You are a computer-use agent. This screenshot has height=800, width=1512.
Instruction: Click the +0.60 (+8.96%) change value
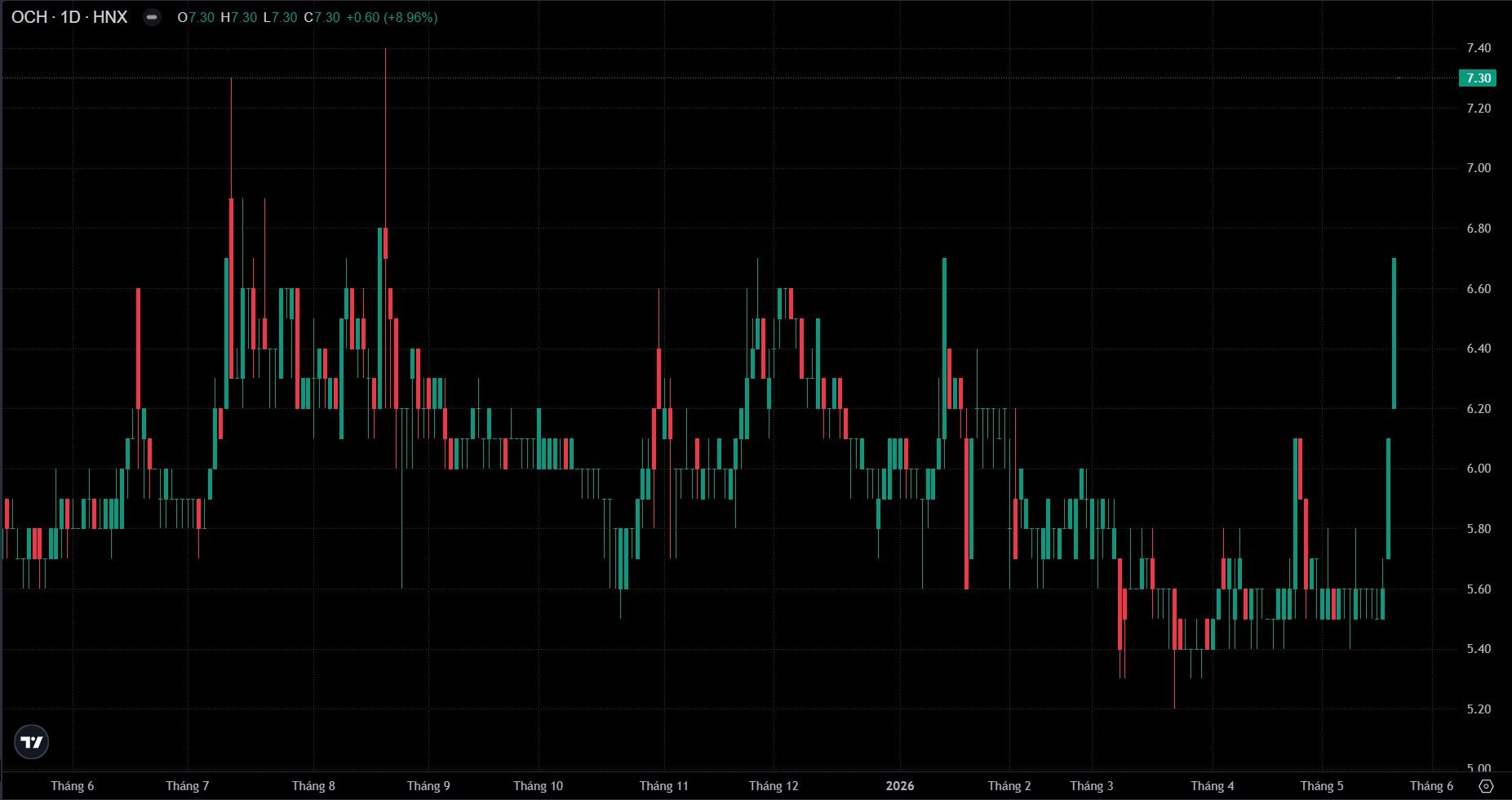392,17
